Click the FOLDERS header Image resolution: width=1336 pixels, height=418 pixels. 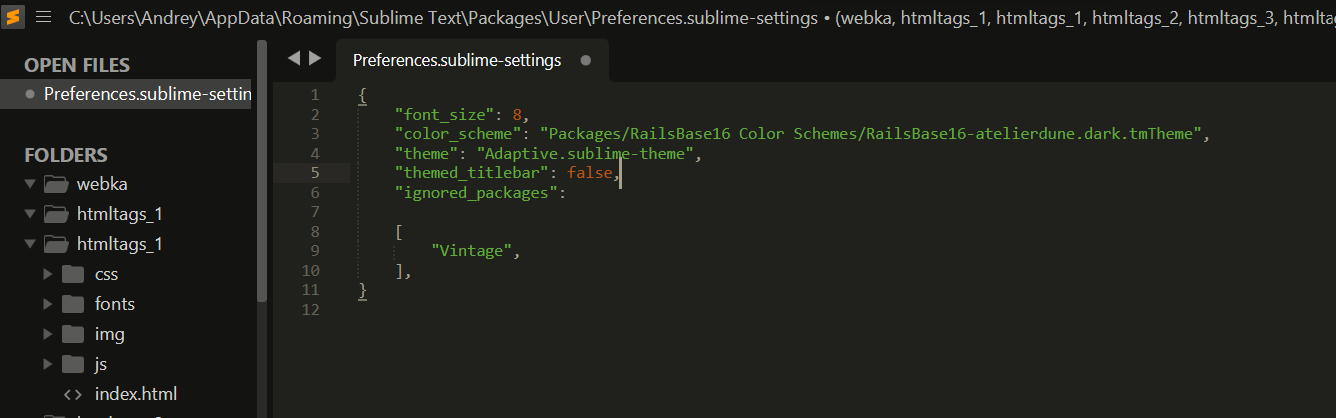coord(66,155)
